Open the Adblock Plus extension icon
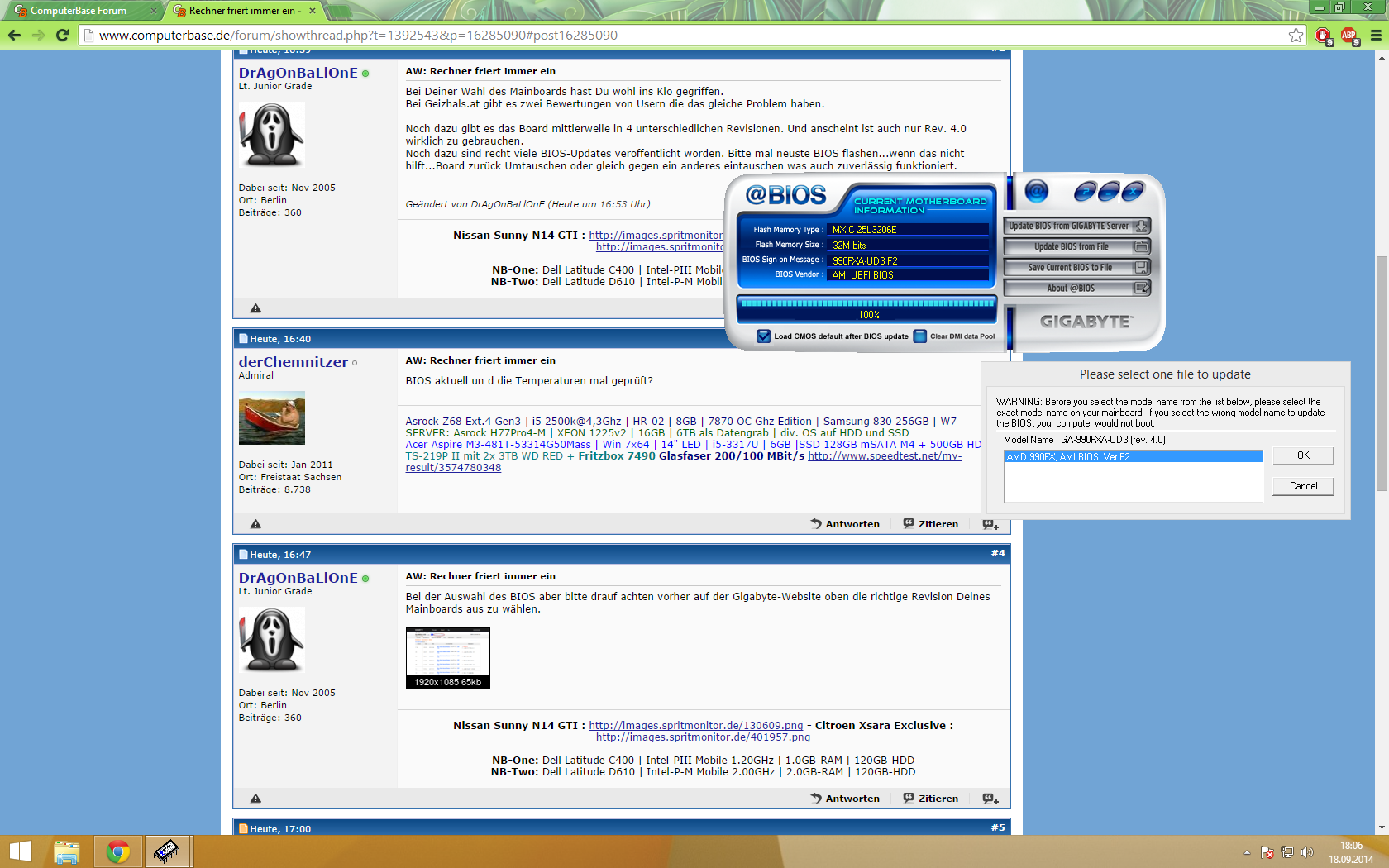 [1349, 36]
